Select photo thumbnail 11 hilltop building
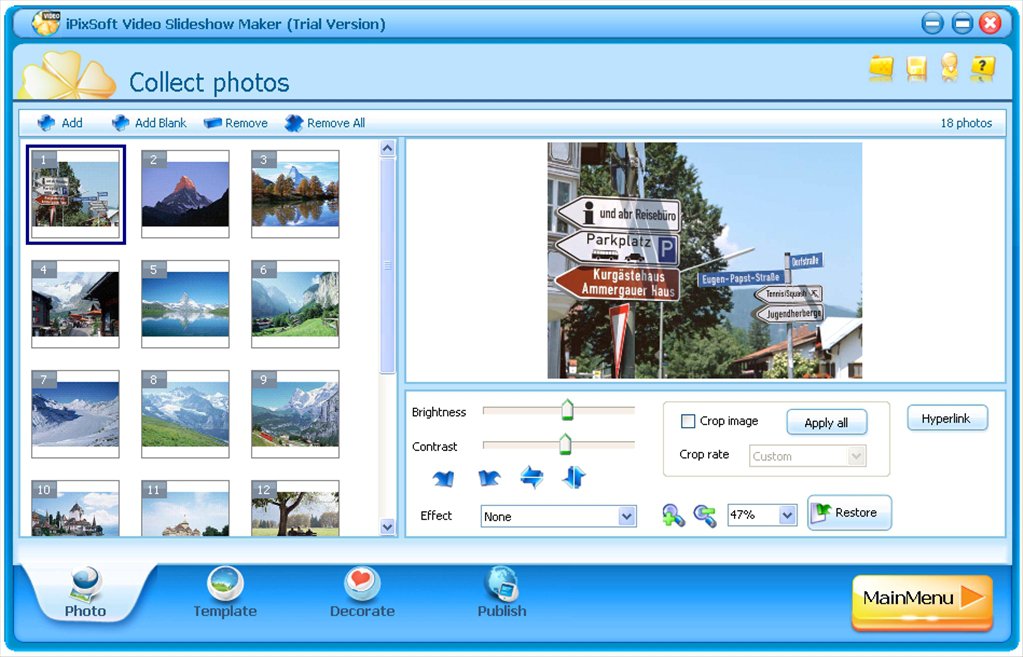 tap(185, 508)
